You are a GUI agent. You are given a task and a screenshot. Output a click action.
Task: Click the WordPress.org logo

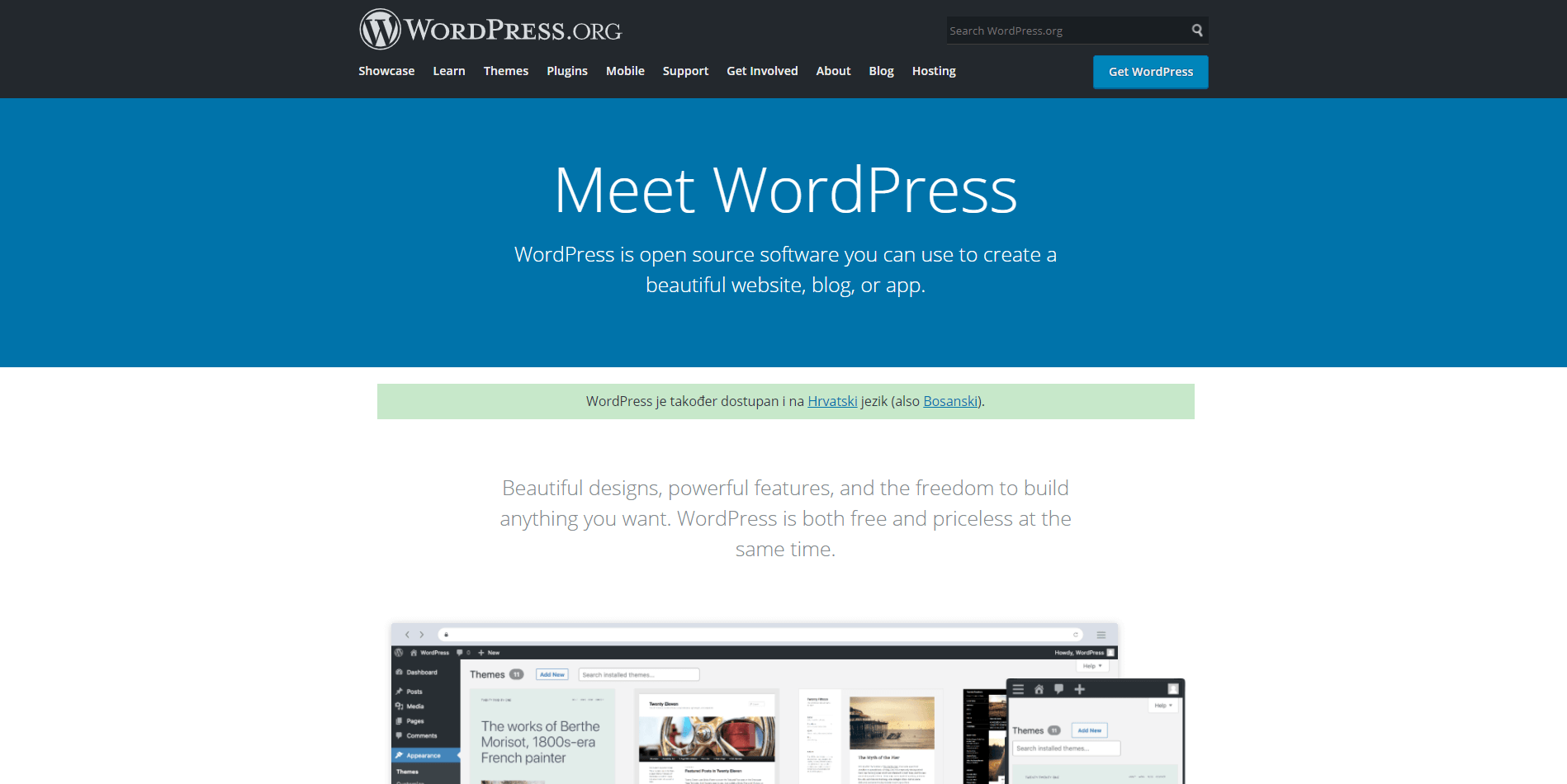(x=490, y=30)
